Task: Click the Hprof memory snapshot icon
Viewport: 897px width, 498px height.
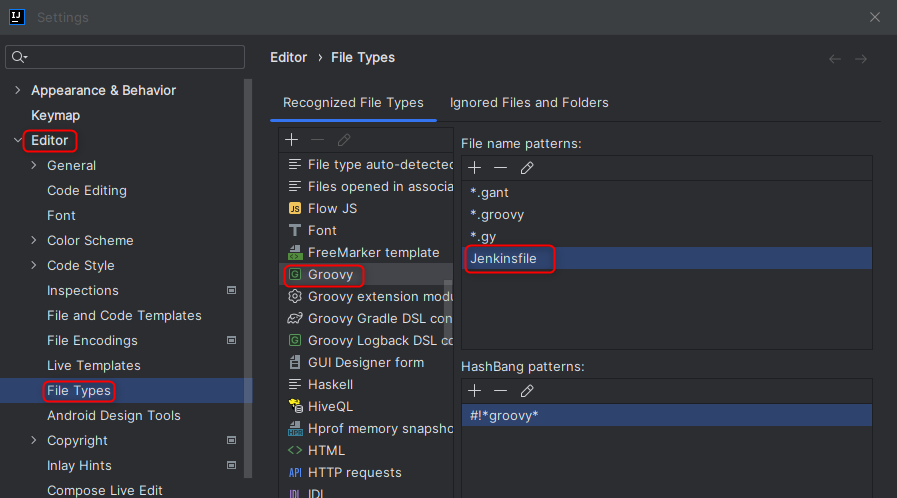Action: [x=295, y=428]
